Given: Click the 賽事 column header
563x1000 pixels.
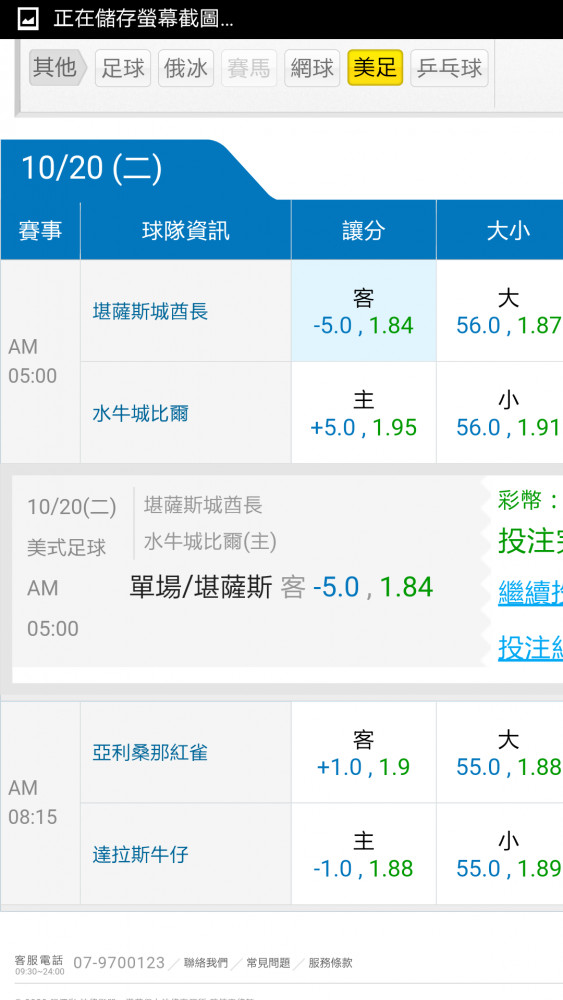Looking at the screenshot, I should click(x=40, y=230).
